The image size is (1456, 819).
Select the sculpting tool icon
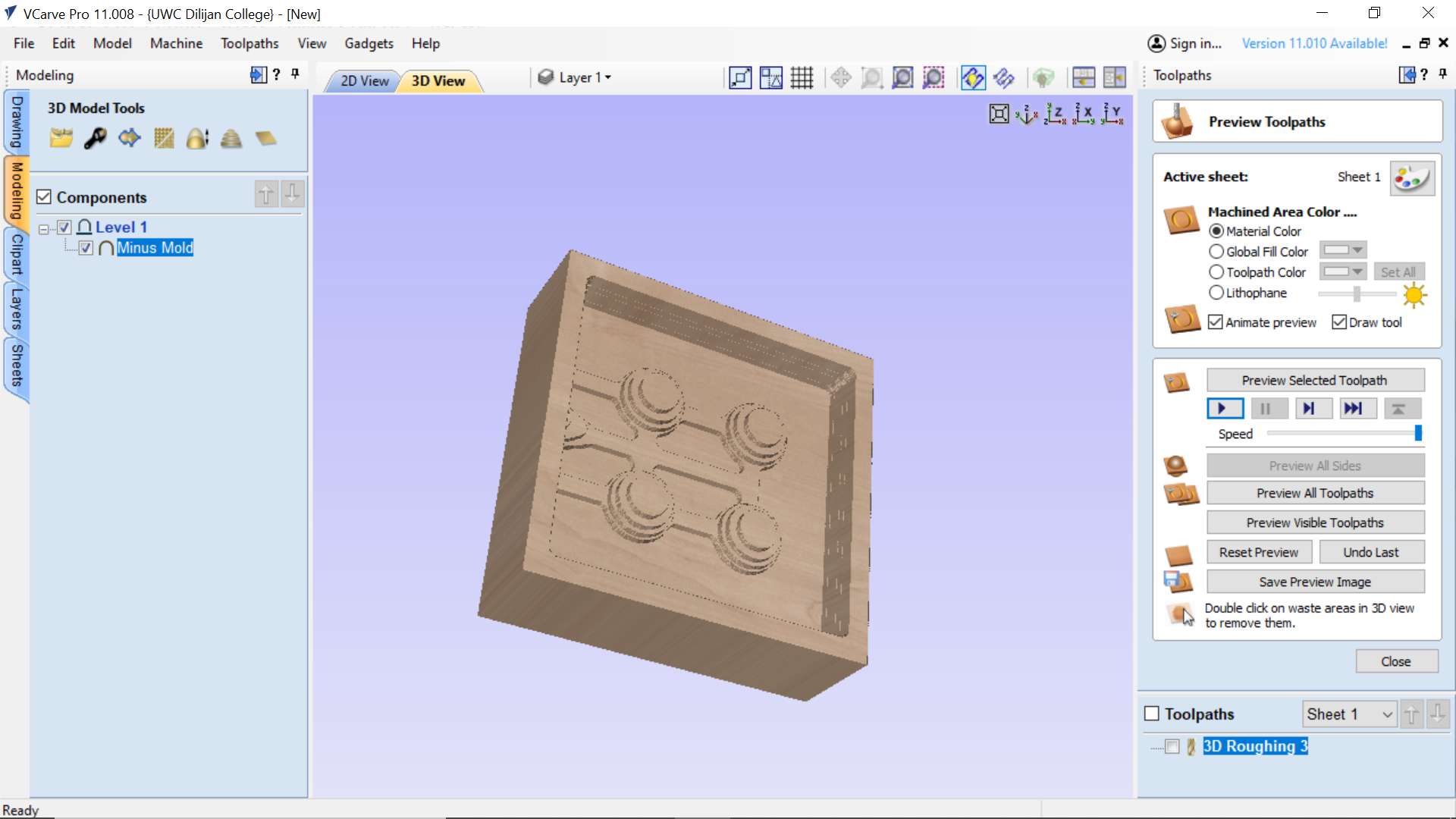95,138
